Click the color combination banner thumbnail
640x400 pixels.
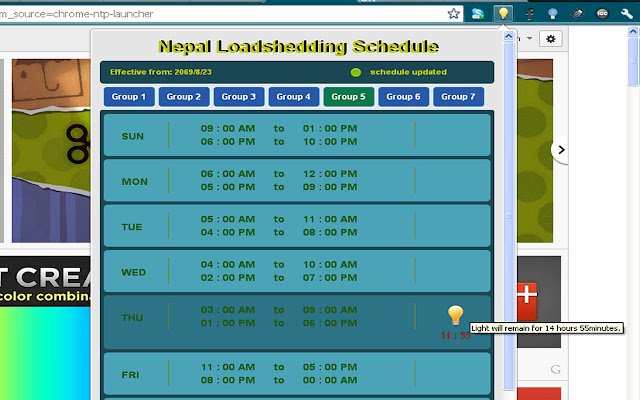pyautogui.click(x=45, y=282)
